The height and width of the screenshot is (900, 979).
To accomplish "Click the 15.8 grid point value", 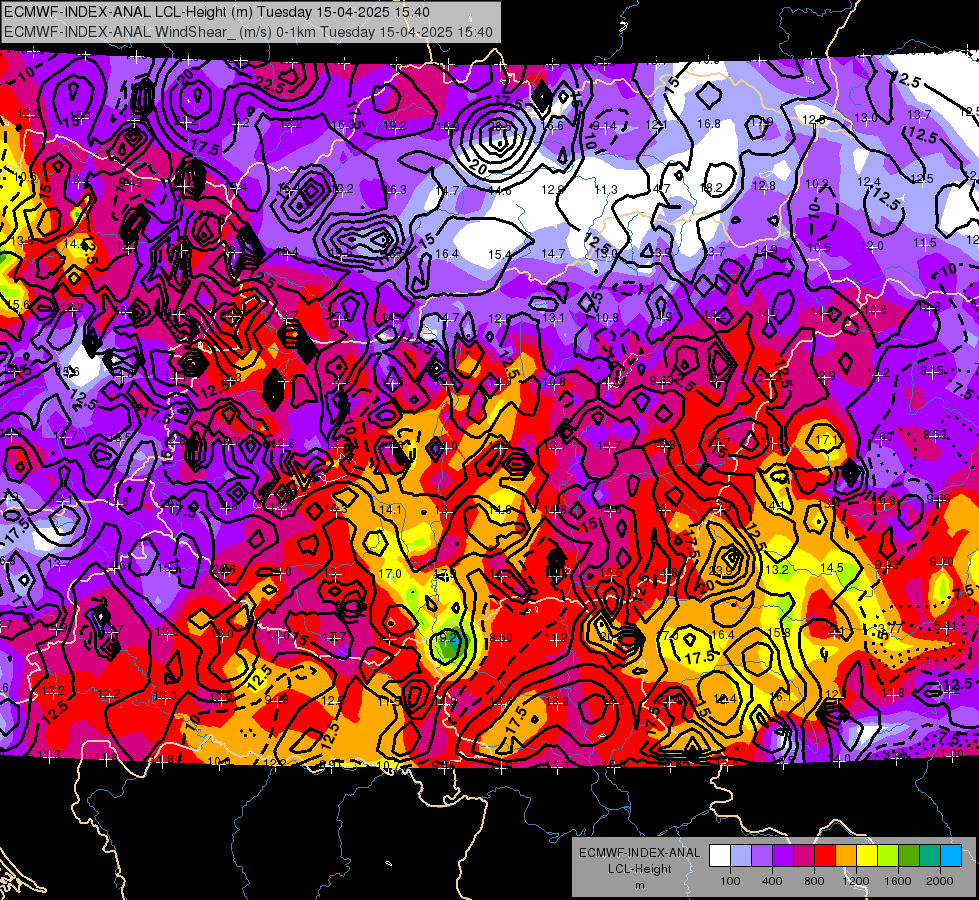I will click(779, 633).
